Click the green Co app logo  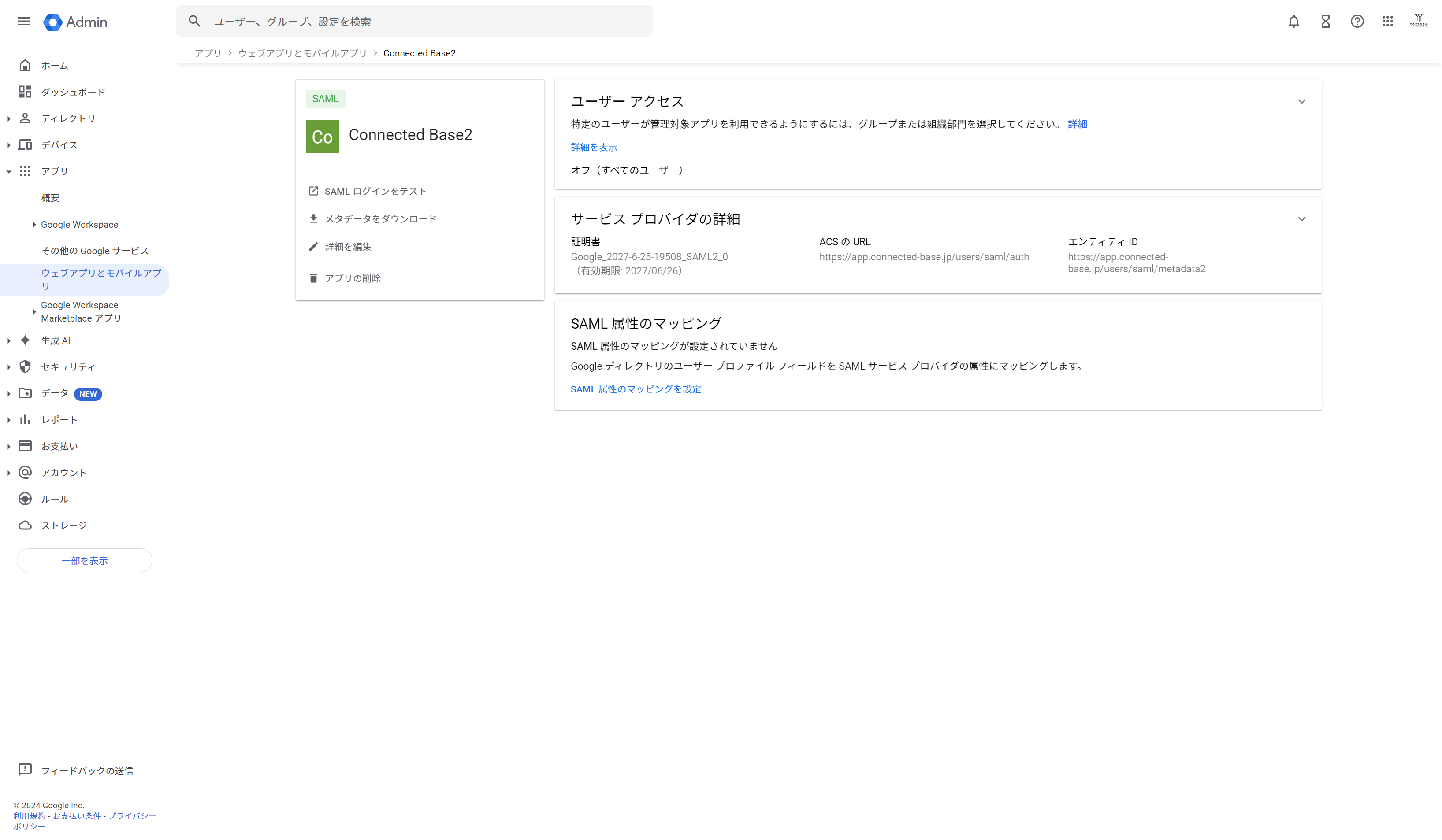pyautogui.click(x=322, y=136)
